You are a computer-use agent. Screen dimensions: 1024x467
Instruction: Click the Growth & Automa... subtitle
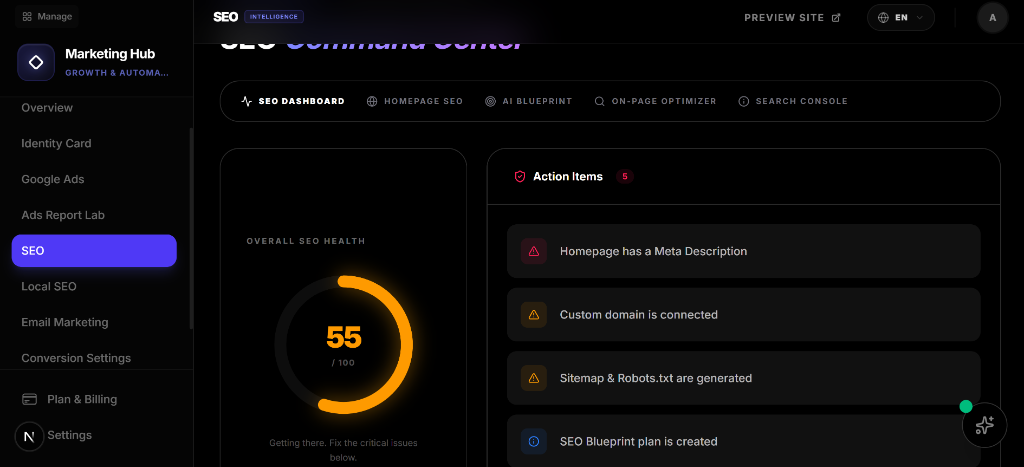pyautogui.click(x=117, y=73)
